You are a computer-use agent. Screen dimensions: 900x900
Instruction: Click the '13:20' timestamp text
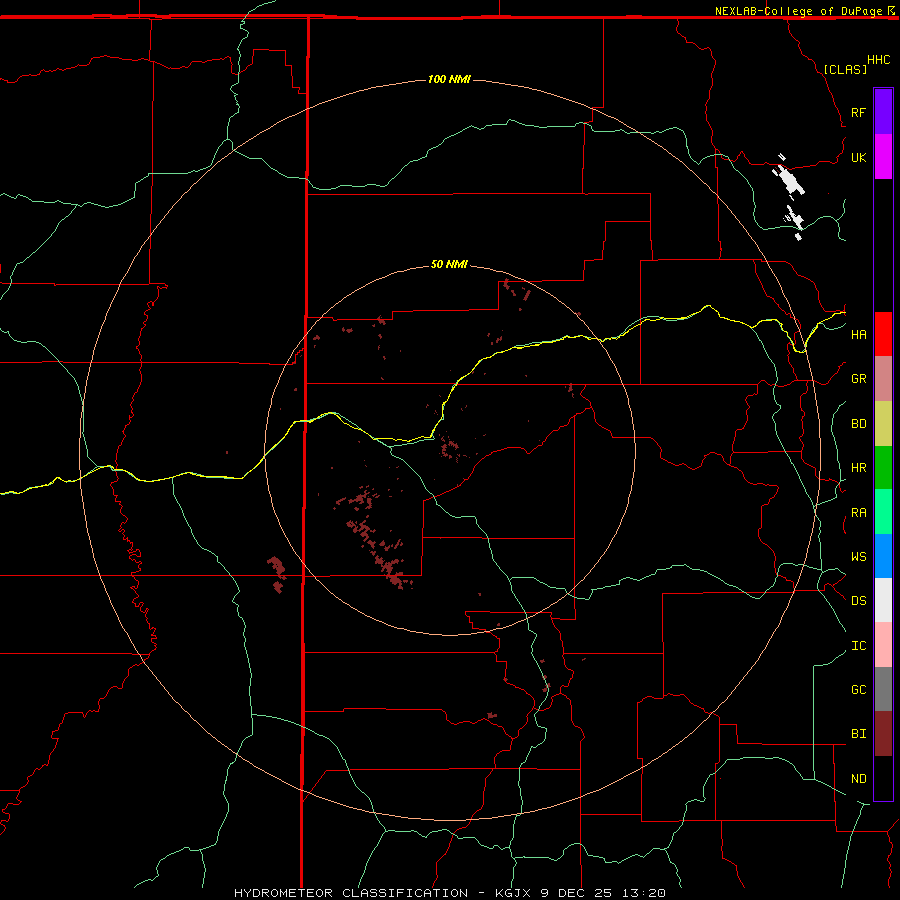tap(646, 893)
